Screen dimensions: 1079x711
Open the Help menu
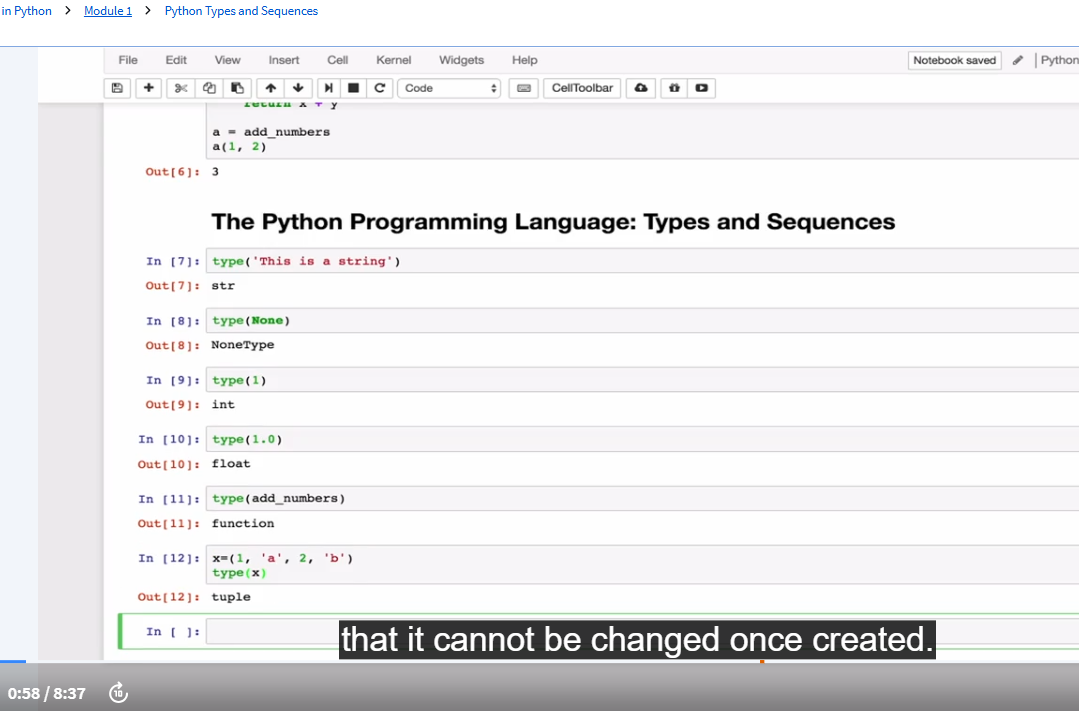pos(524,60)
